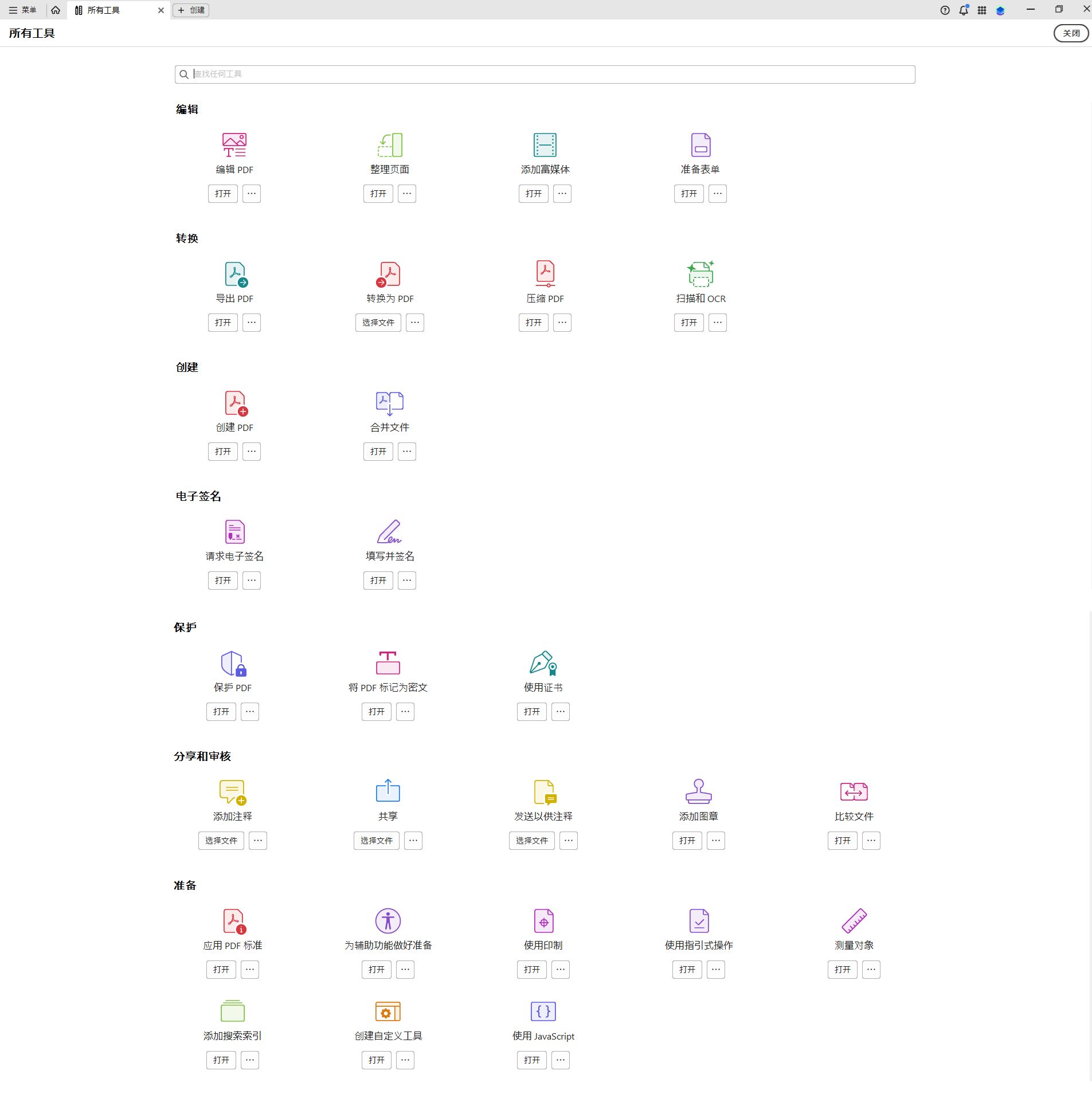
Task: Select the 保护 PDF shield icon
Action: coord(232,663)
